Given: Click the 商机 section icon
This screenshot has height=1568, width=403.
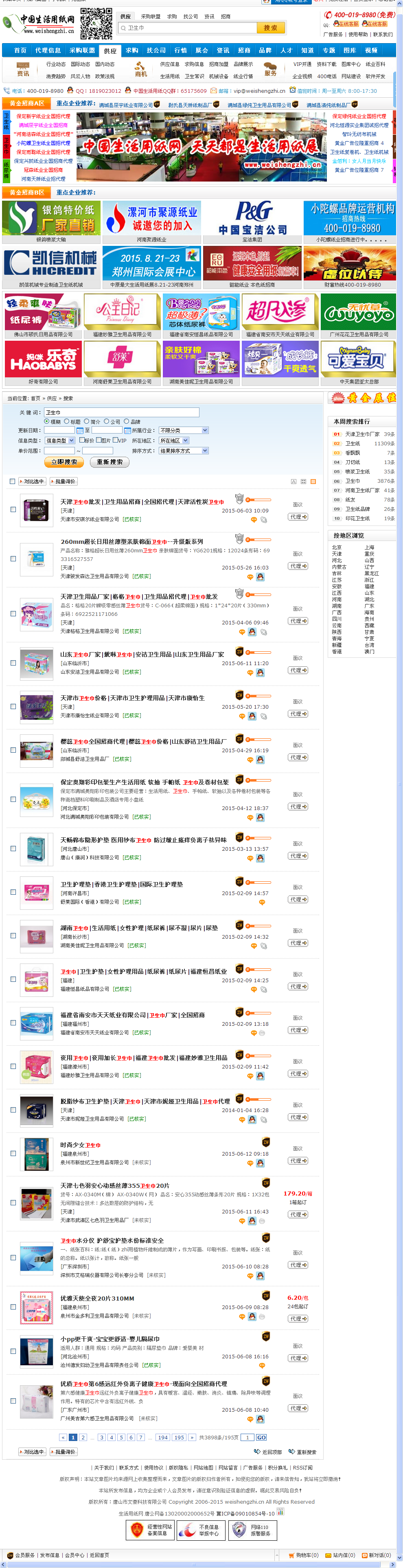Looking at the screenshot, I should point(140,69).
